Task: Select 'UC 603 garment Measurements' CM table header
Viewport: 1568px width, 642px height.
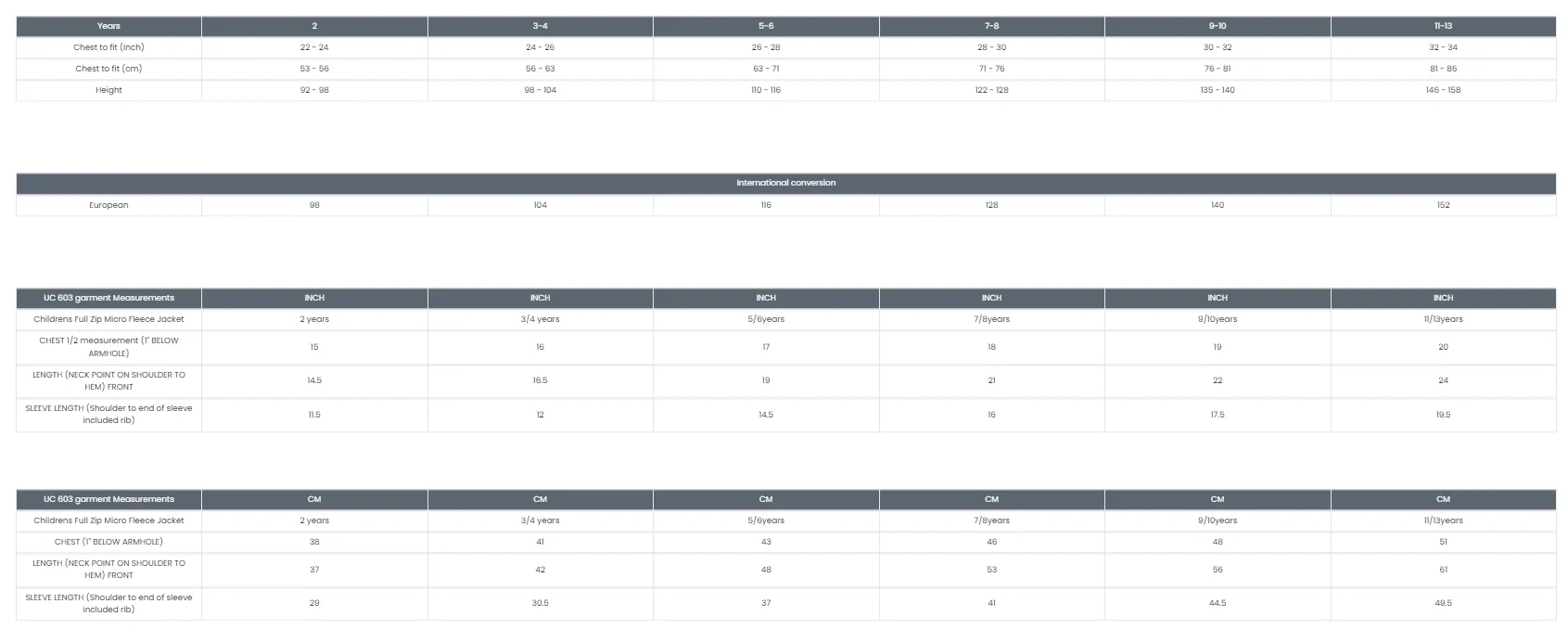Action: tap(108, 499)
